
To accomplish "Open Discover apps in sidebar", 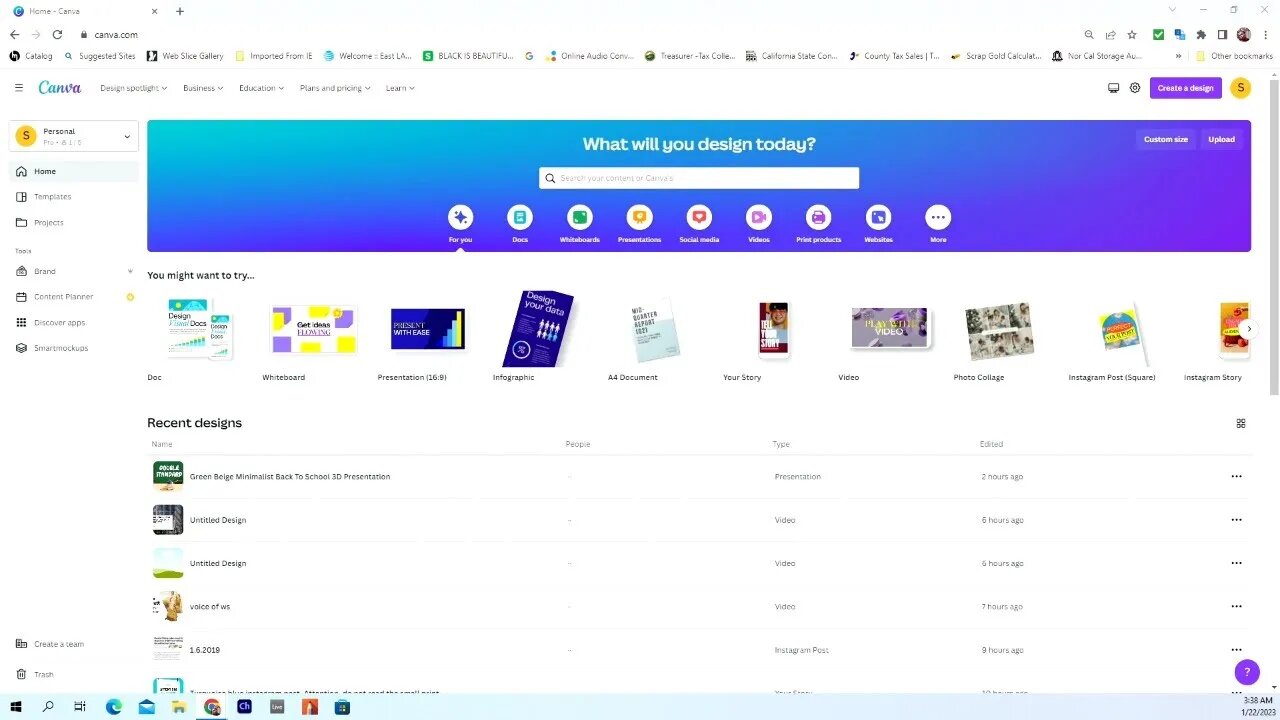I will click(74, 323).
